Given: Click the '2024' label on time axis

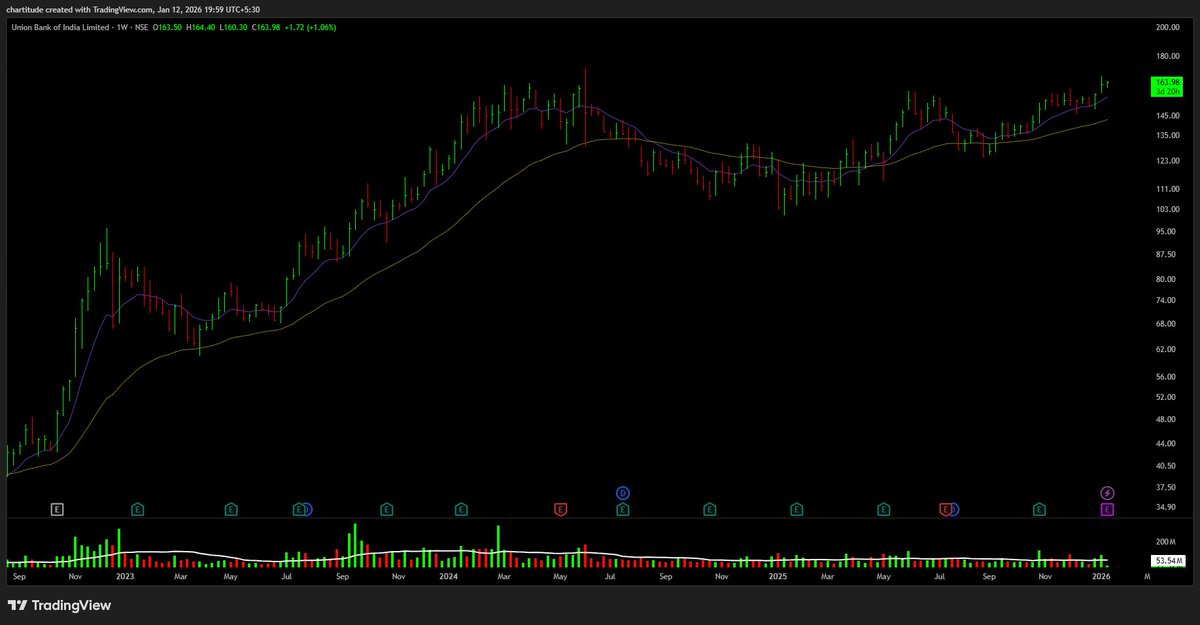Looking at the screenshot, I should [x=447, y=577].
